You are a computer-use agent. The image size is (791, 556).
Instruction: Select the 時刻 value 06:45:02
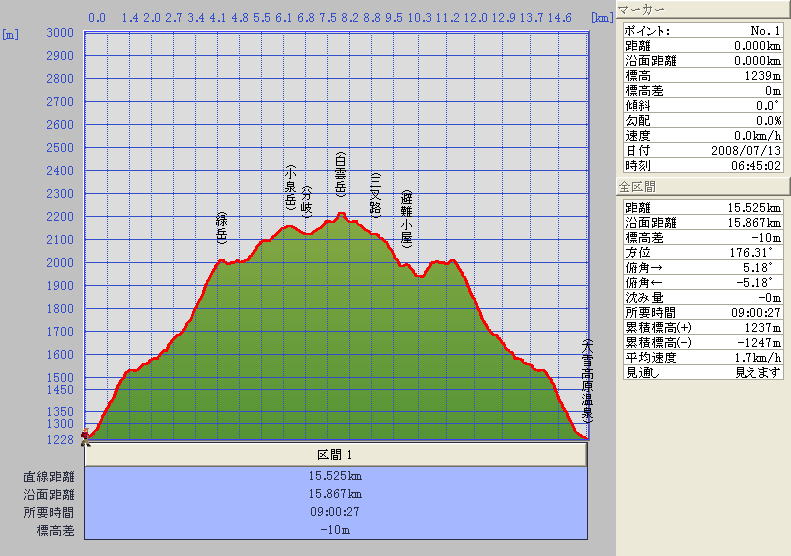pos(756,165)
